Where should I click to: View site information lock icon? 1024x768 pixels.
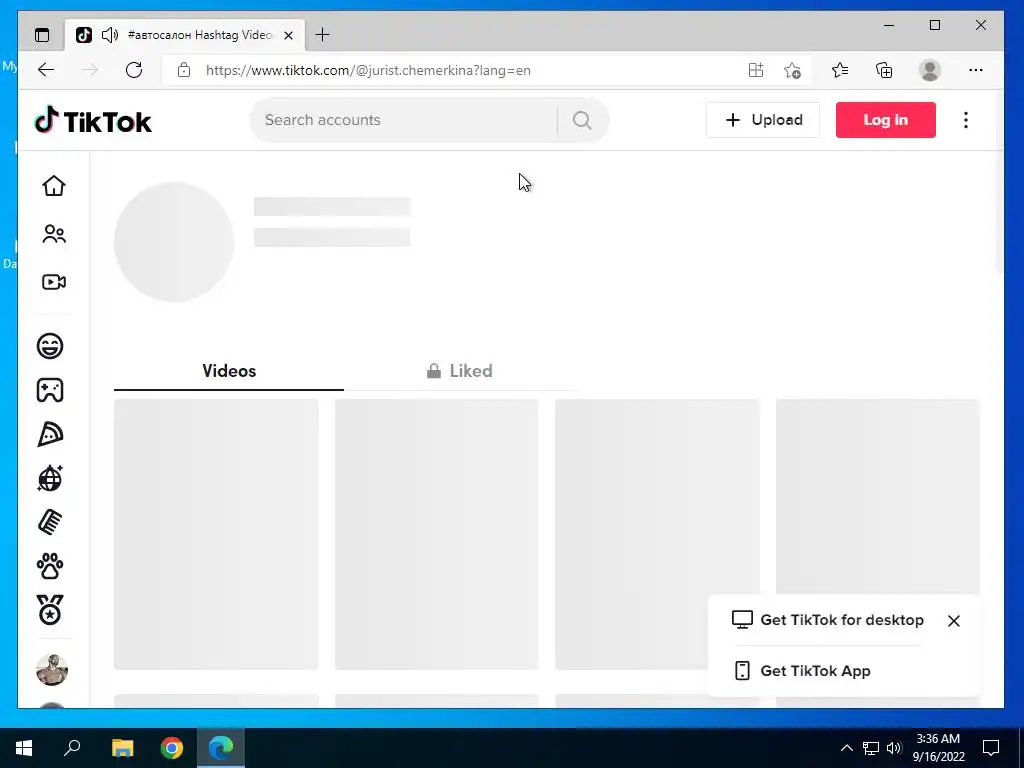pyautogui.click(x=184, y=70)
